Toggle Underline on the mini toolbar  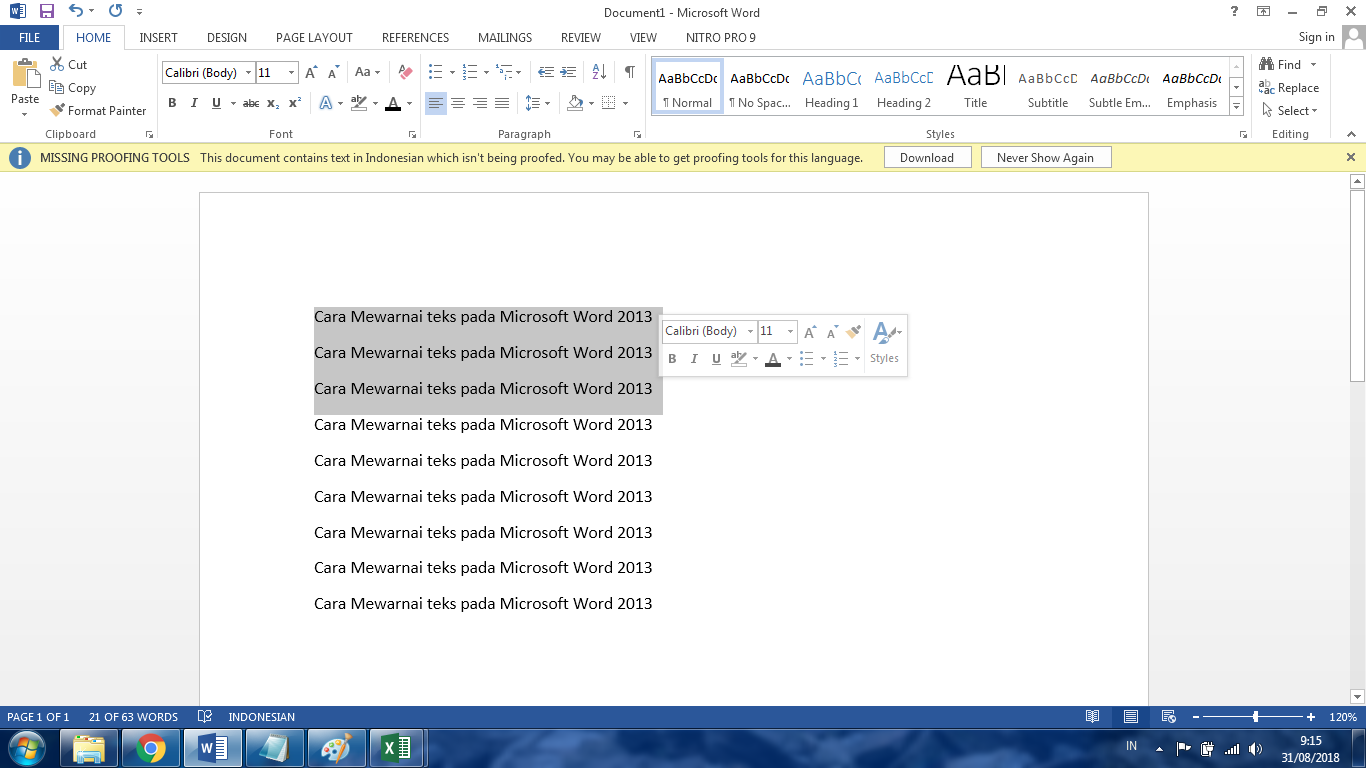(x=716, y=359)
